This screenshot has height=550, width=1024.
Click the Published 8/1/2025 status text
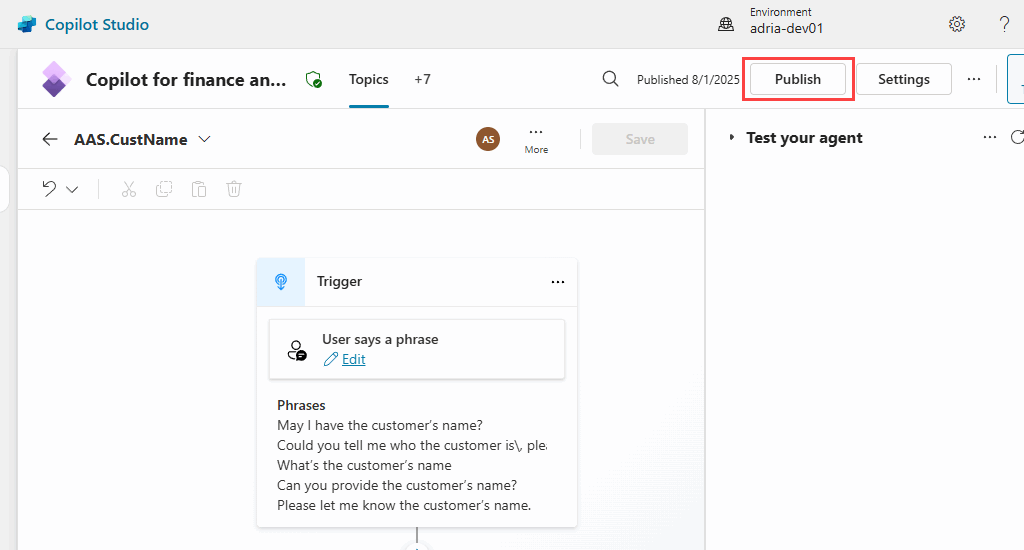pos(688,79)
